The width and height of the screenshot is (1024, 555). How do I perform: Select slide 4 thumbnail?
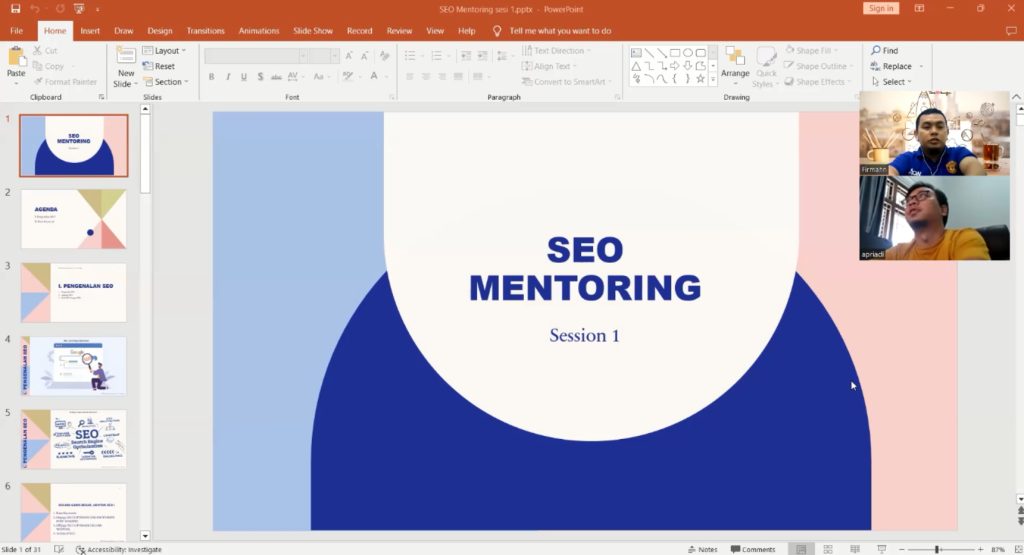click(73, 366)
